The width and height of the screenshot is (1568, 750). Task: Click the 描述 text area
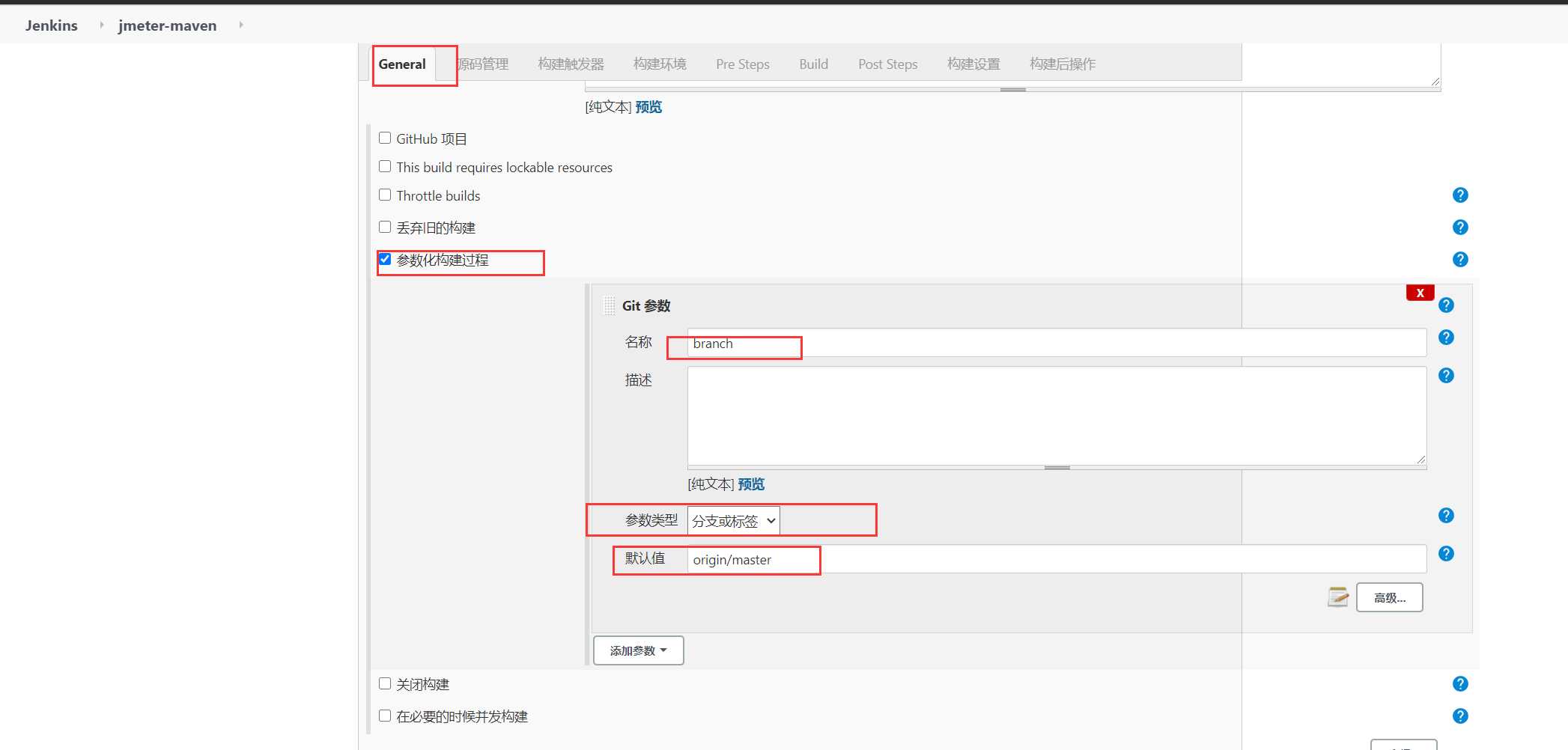[x=1057, y=415]
